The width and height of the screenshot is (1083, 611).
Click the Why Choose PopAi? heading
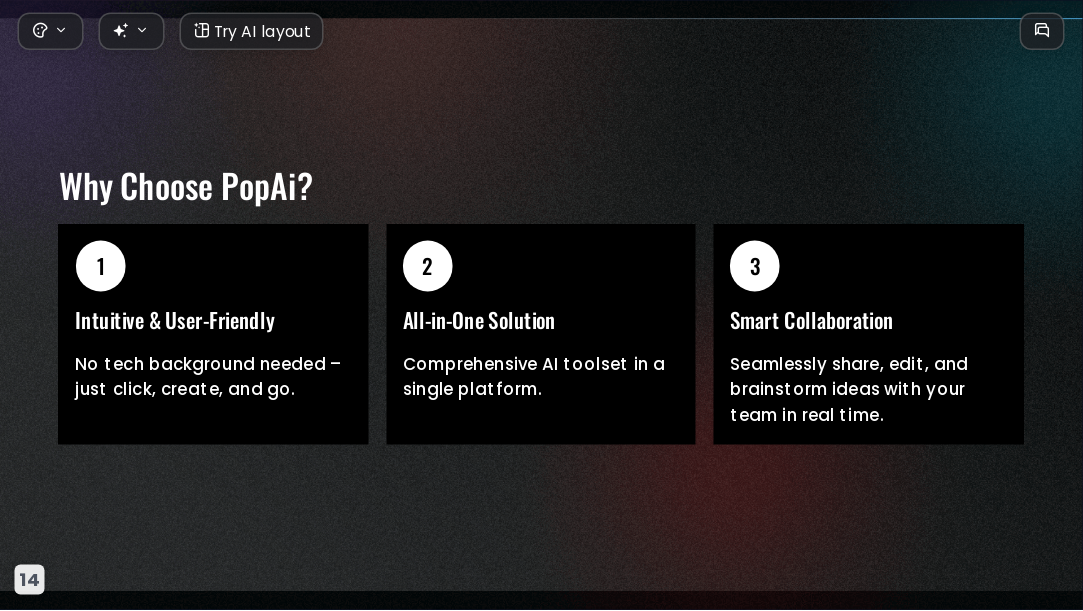click(x=186, y=186)
